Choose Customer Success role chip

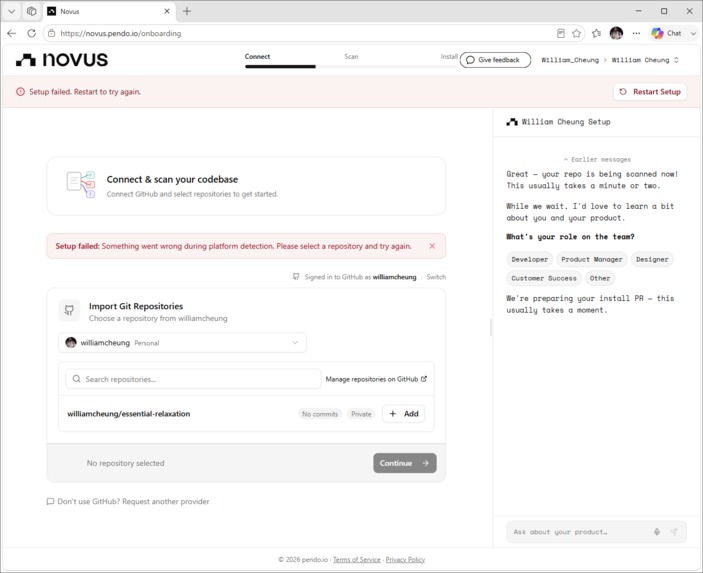(544, 278)
